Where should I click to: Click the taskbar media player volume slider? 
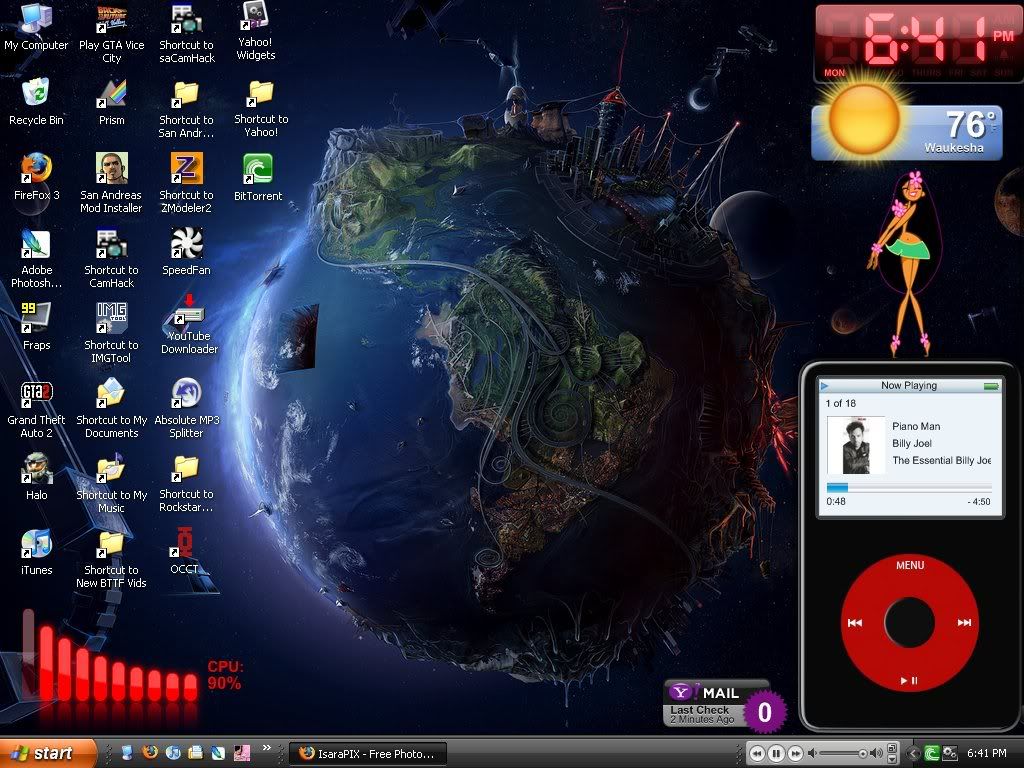point(843,753)
